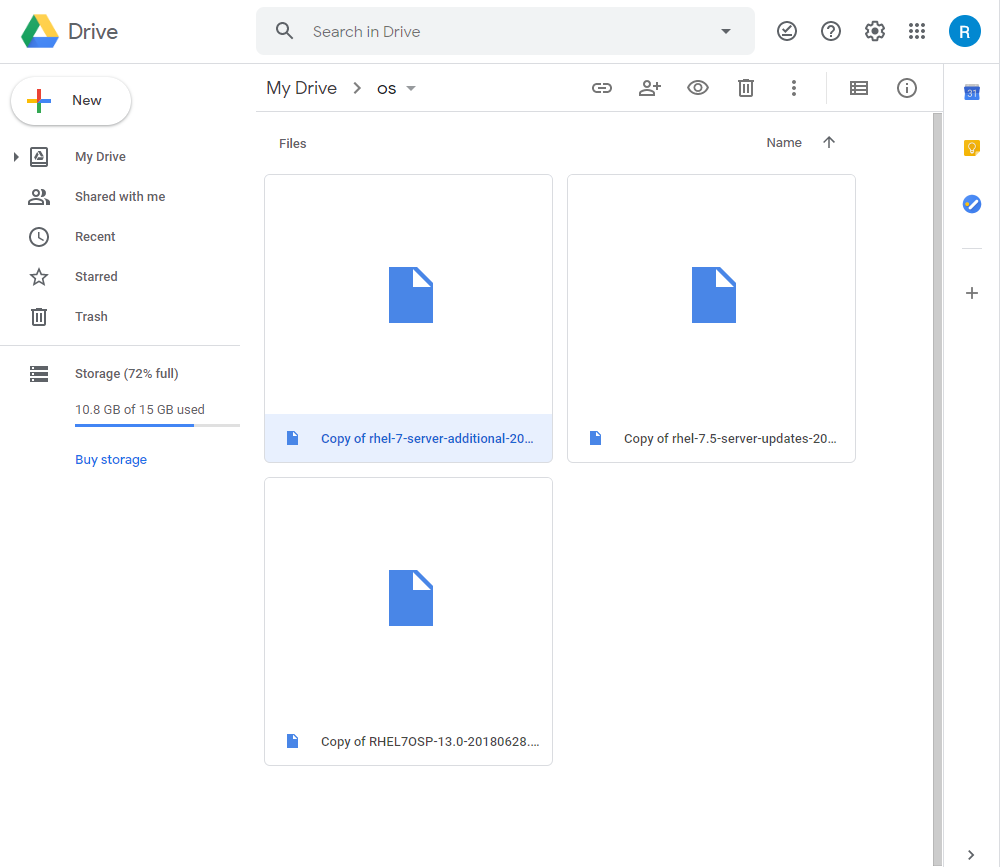Open the Help question mark icon

pos(830,31)
